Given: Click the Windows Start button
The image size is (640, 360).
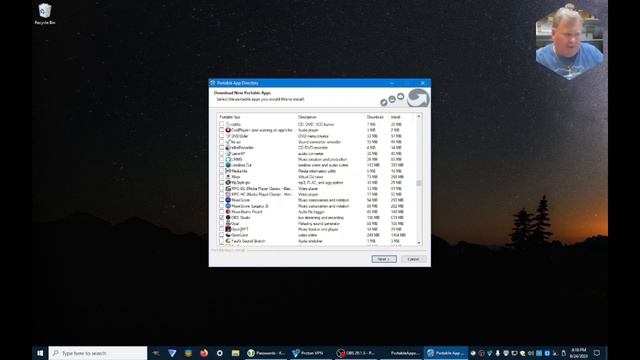Looking at the screenshot, I should tap(40, 353).
